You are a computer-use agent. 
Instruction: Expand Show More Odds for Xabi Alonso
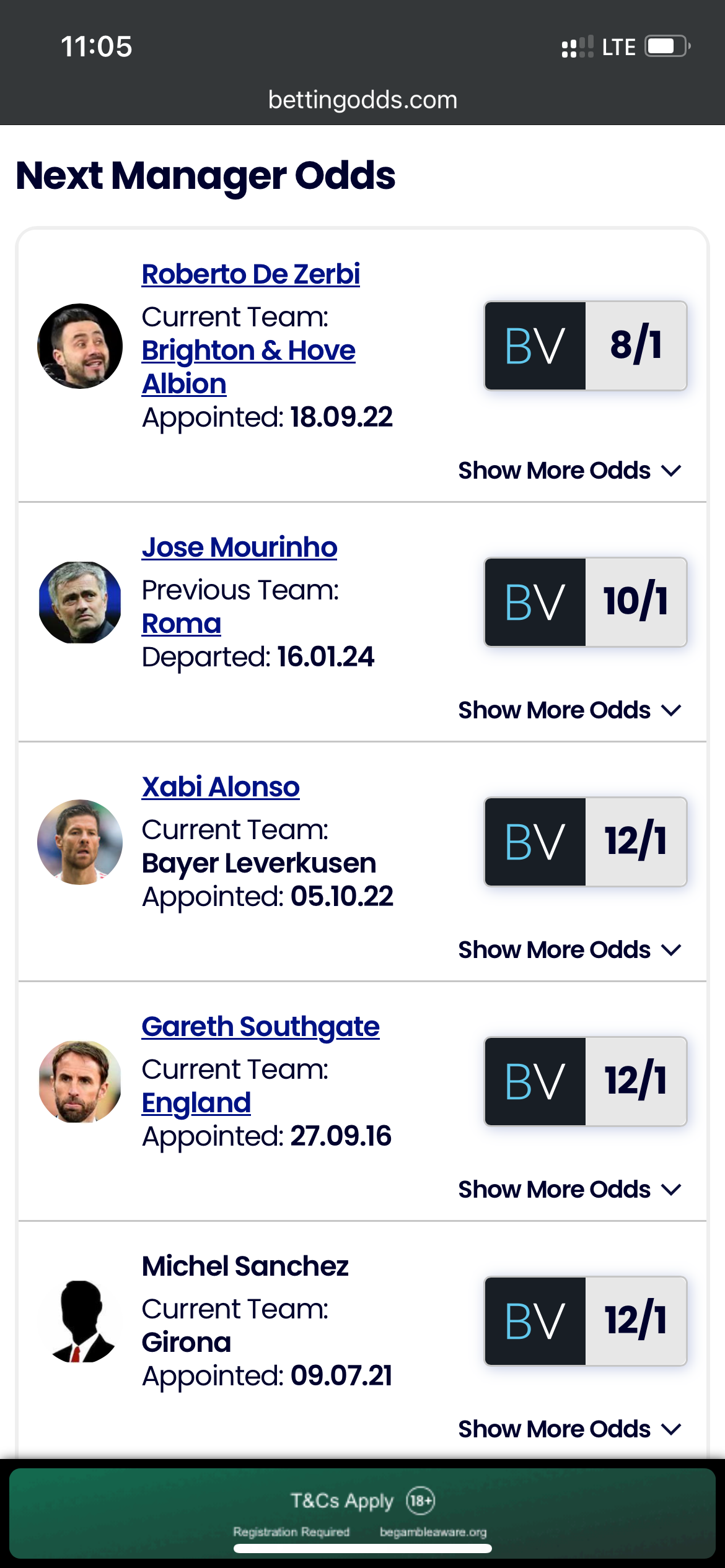pos(570,950)
